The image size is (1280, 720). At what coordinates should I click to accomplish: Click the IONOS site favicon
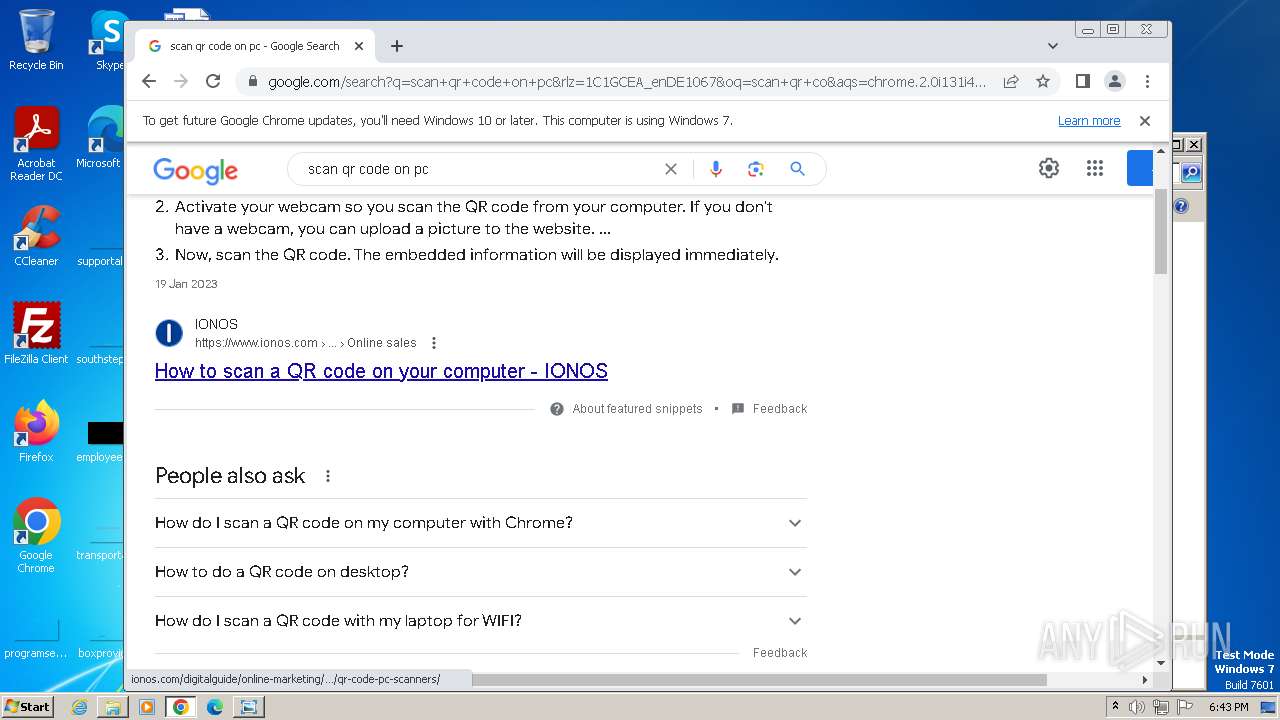(169, 333)
